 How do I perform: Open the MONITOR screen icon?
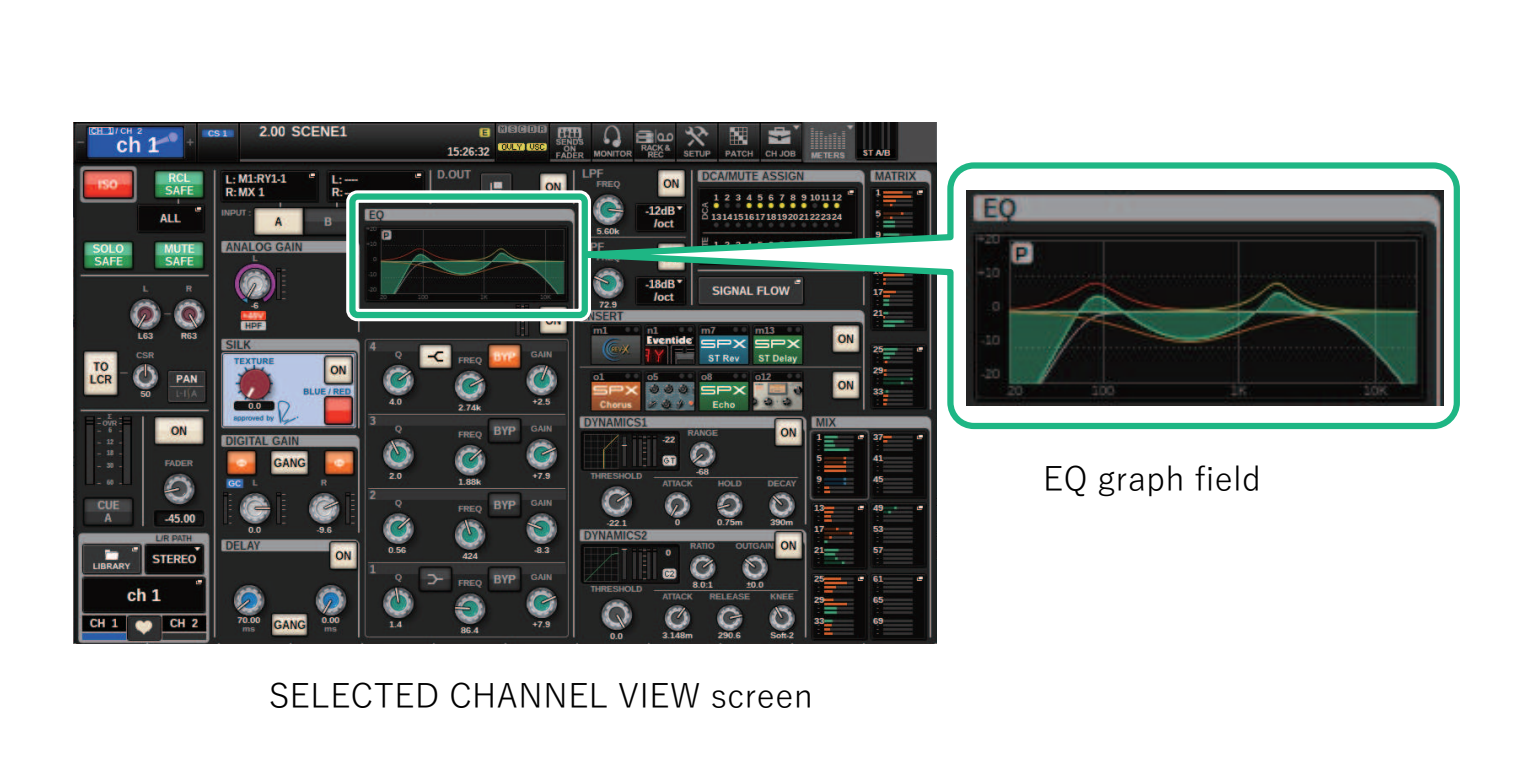612,140
